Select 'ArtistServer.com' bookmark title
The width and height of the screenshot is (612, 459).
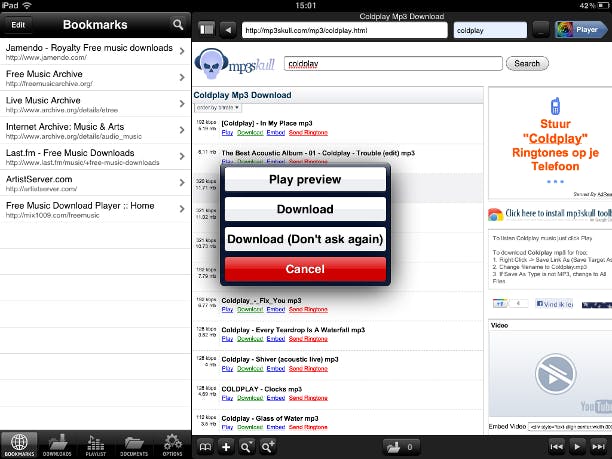click(x=39, y=179)
